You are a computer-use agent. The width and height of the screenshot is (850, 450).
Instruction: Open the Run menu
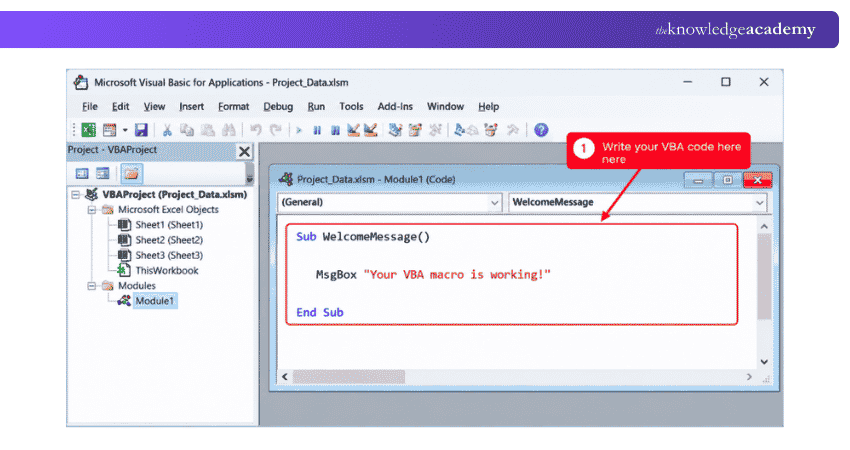[x=316, y=107]
